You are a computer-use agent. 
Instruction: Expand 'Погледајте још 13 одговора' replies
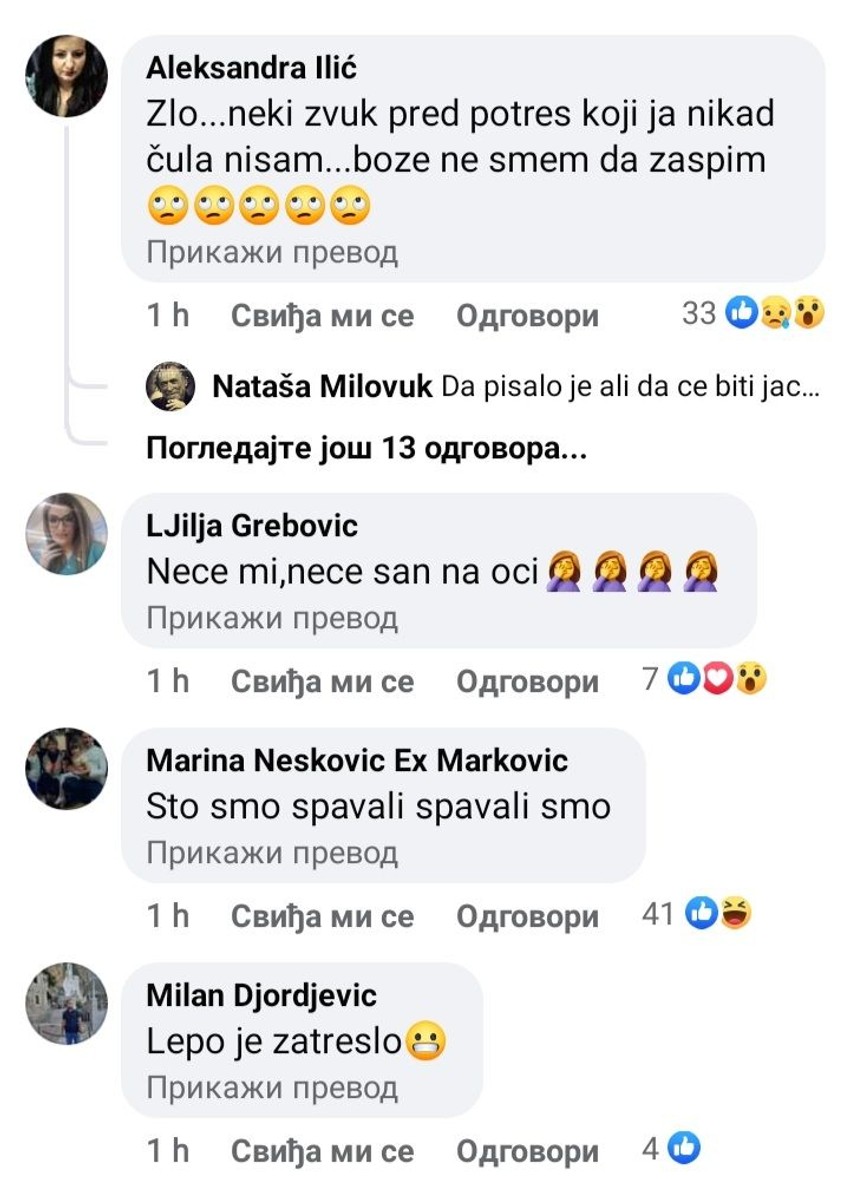click(366, 449)
